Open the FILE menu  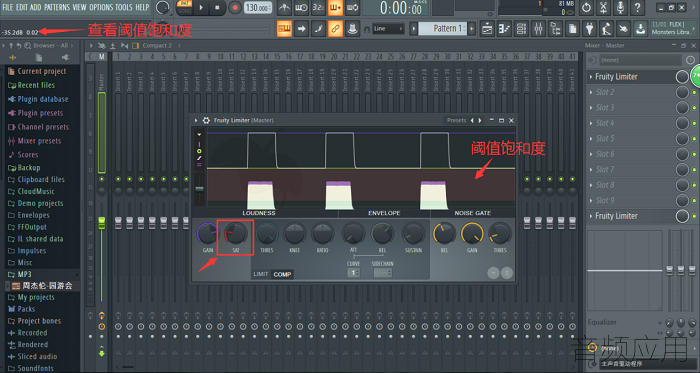click(8, 8)
